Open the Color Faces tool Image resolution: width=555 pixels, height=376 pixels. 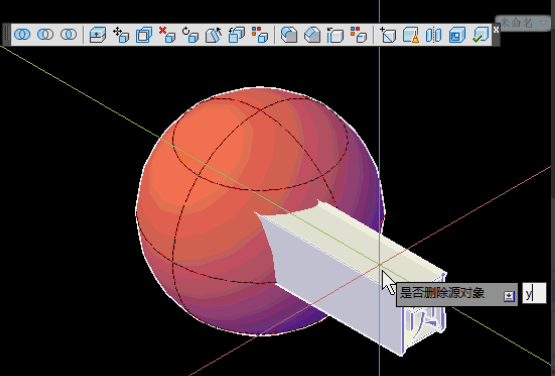259,35
